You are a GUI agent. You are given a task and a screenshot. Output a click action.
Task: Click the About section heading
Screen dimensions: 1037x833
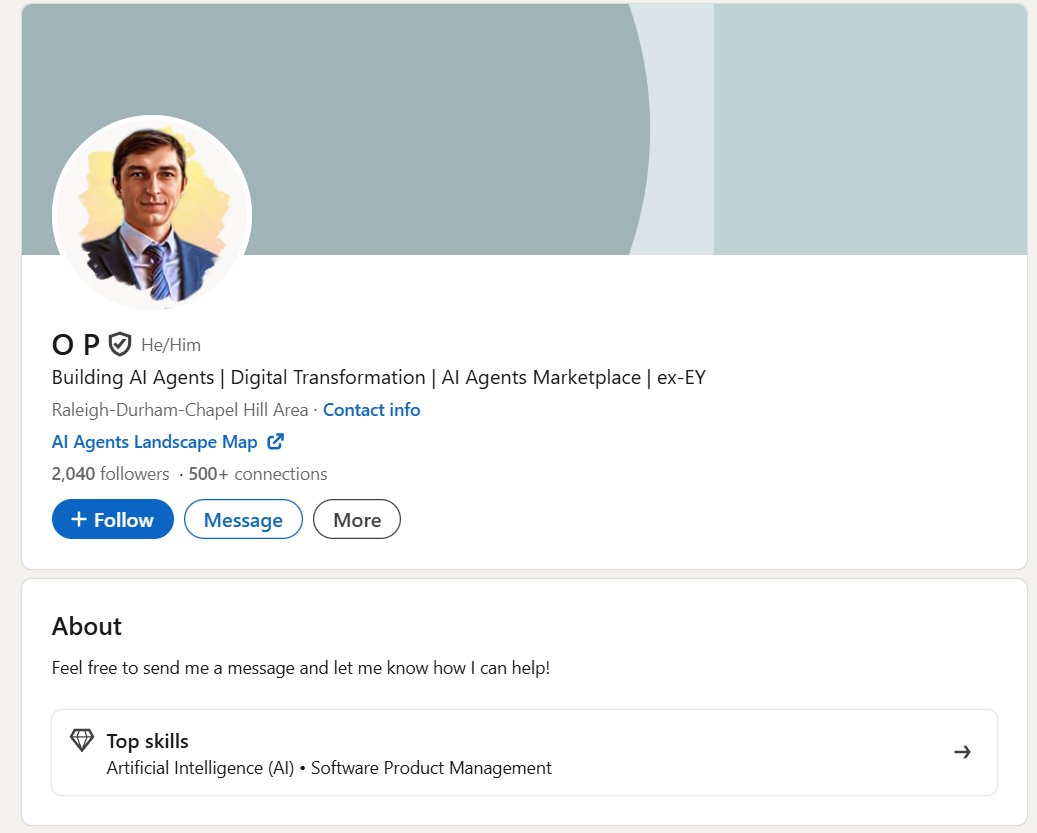pyautogui.click(x=87, y=626)
